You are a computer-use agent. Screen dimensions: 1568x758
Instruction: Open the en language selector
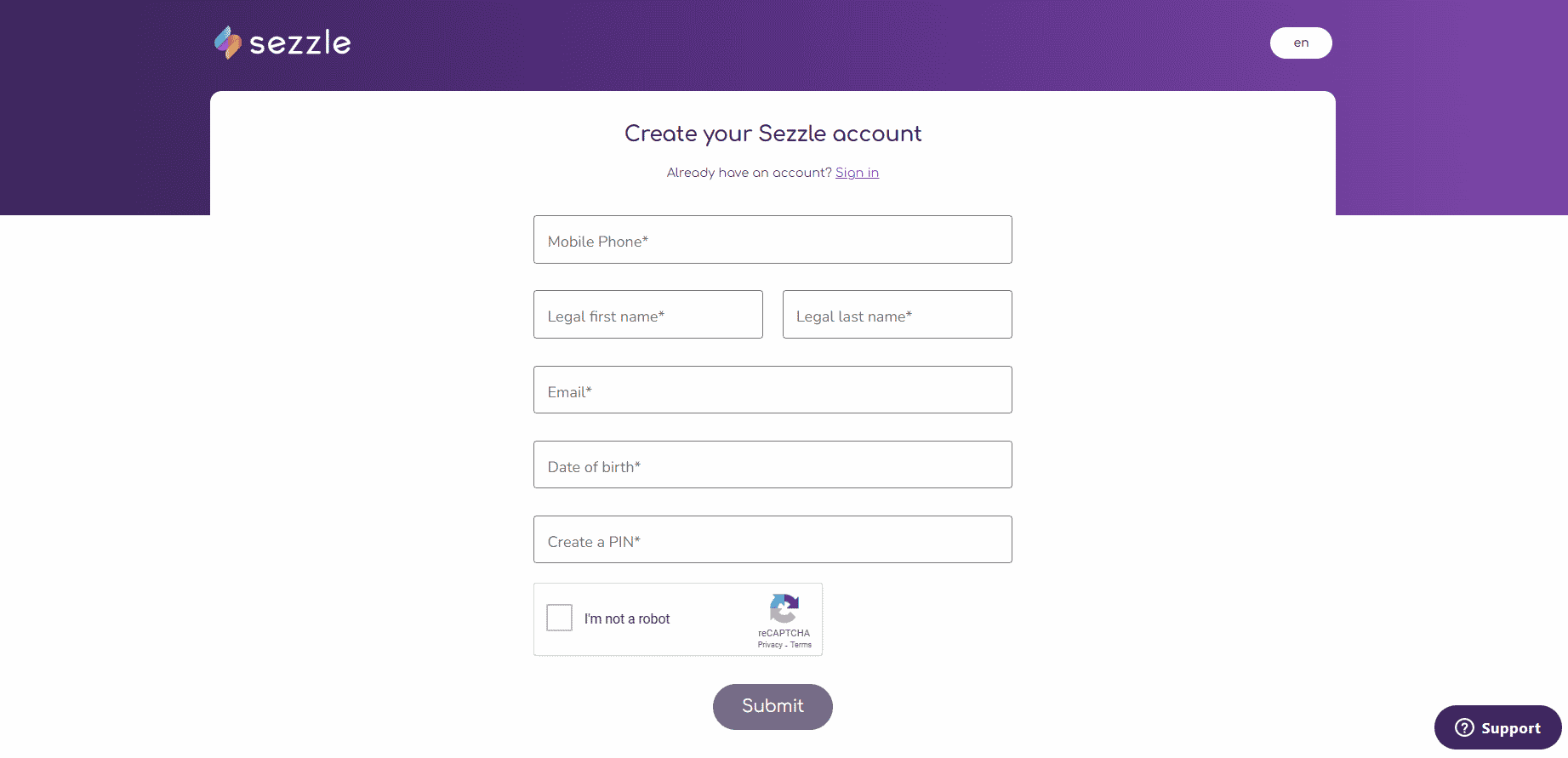click(1301, 43)
